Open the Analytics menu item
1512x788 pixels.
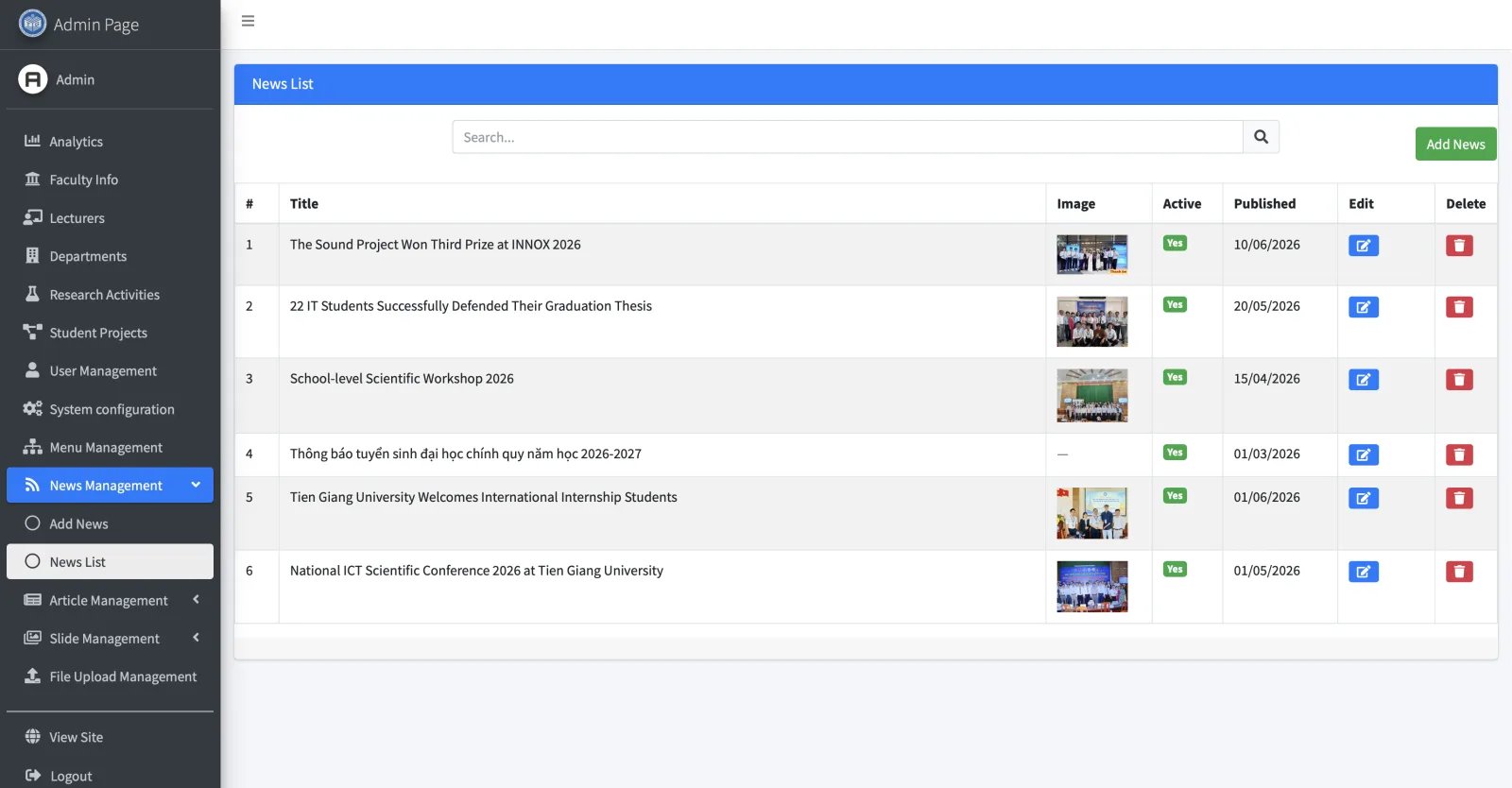pyautogui.click(x=110, y=142)
